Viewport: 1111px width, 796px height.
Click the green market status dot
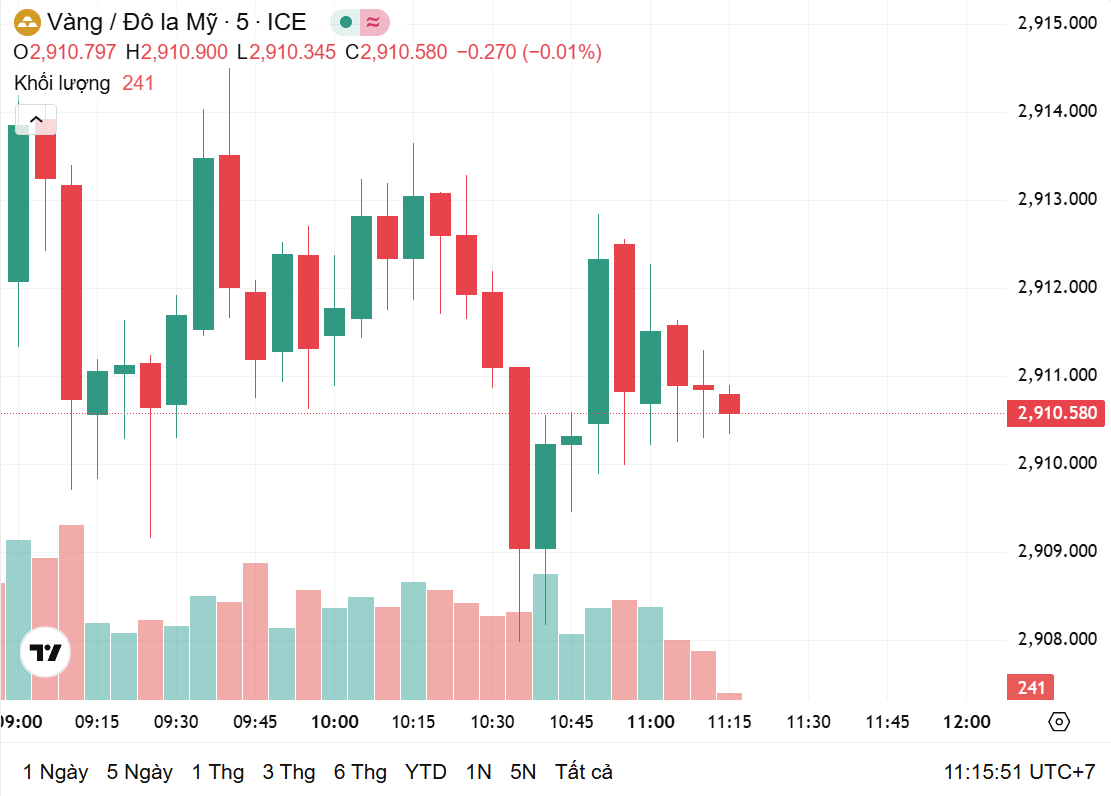point(346,23)
